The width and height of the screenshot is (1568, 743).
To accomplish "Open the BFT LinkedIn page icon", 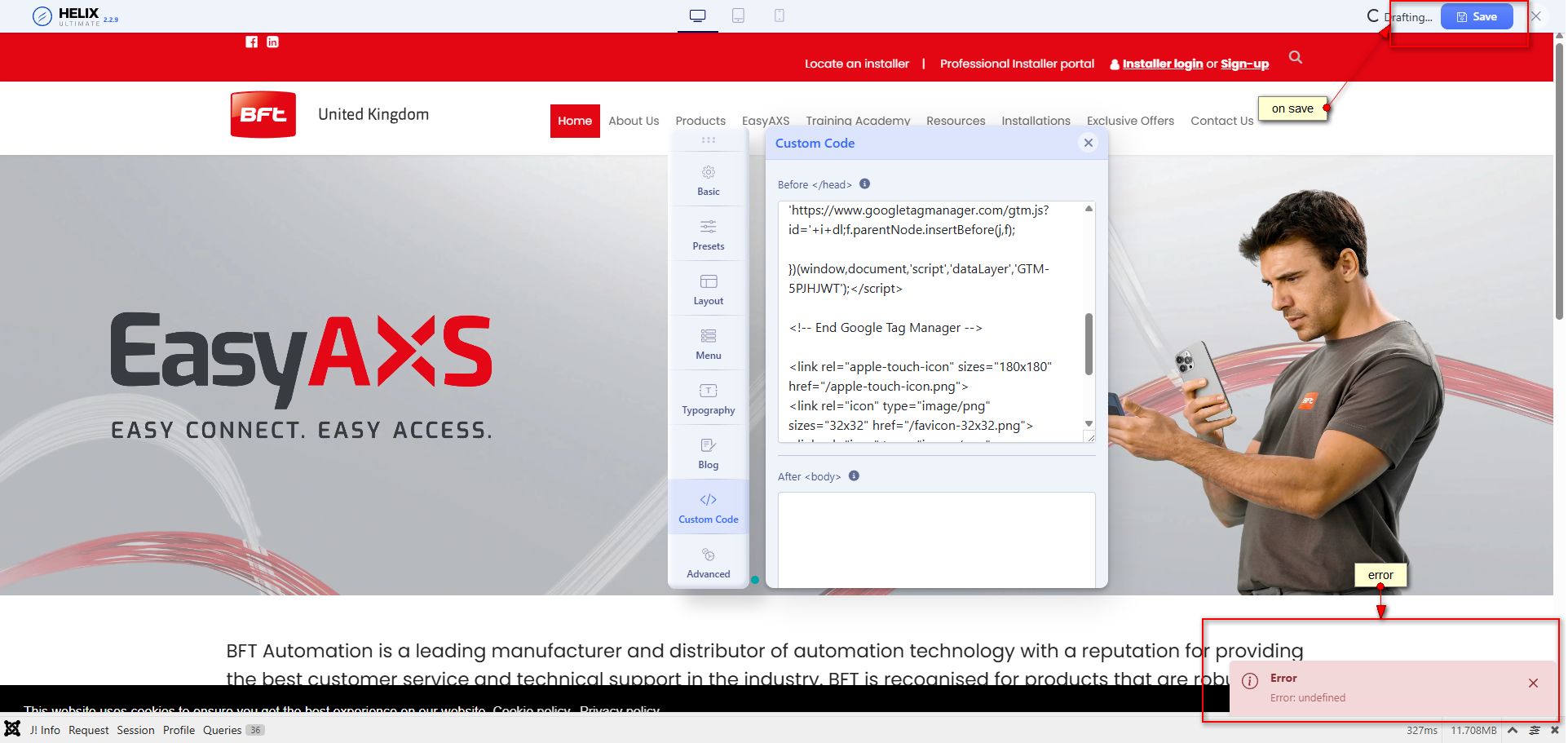I will [x=272, y=42].
